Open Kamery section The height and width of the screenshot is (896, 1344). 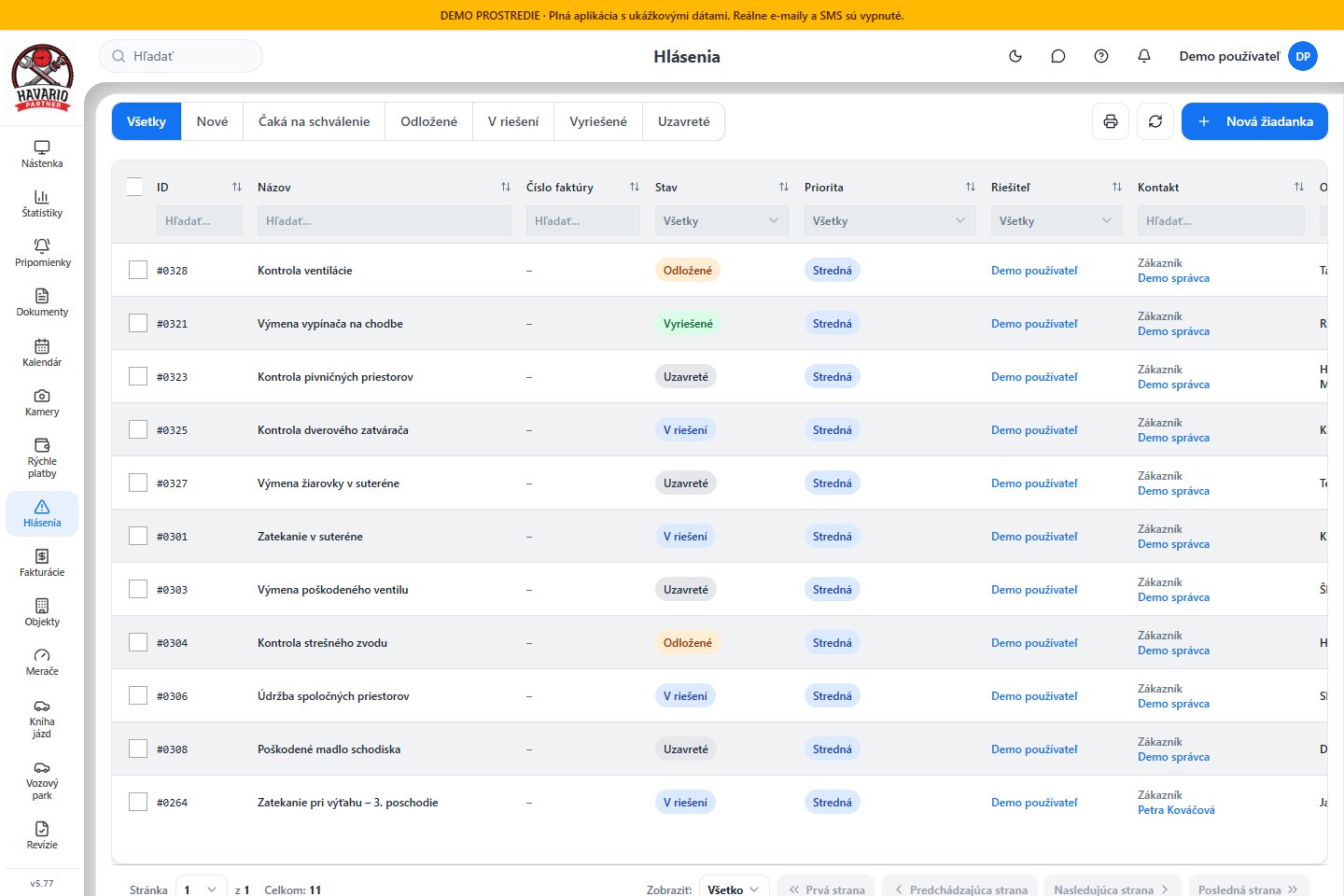42,403
